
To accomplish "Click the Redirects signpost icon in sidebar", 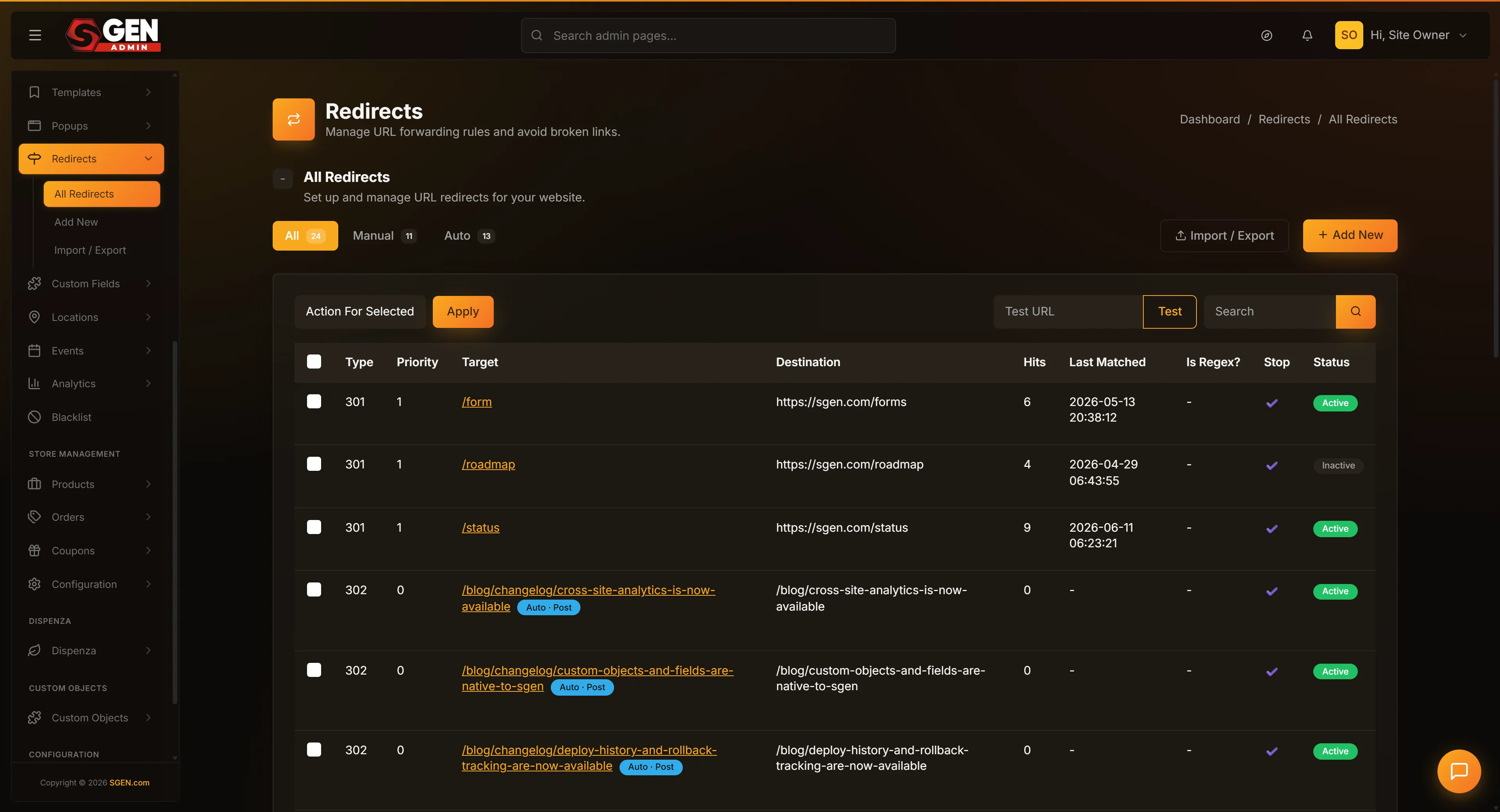I will click(34, 158).
